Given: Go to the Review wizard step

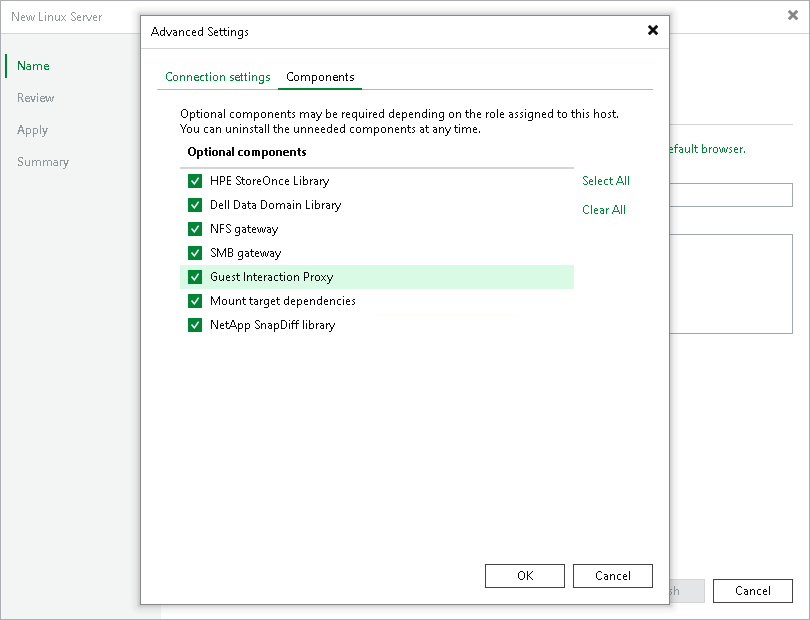Looking at the screenshot, I should (x=35, y=98).
